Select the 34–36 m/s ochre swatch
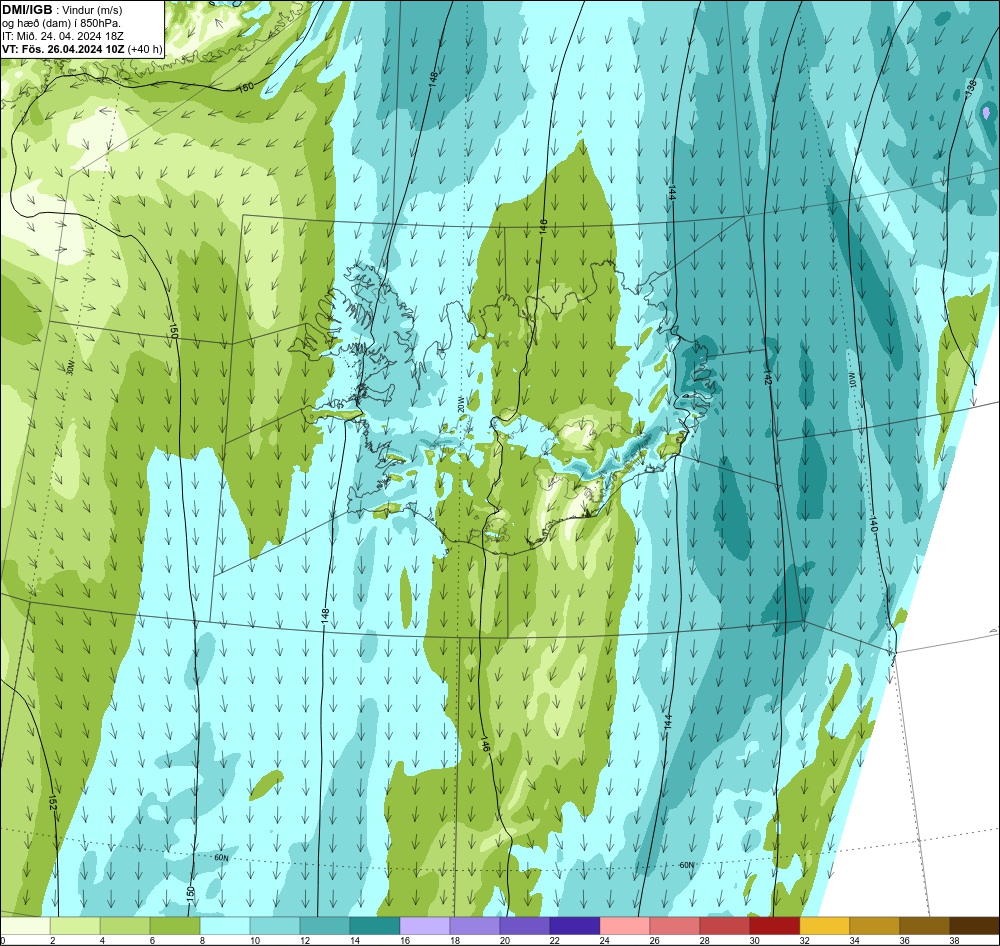 [874, 926]
